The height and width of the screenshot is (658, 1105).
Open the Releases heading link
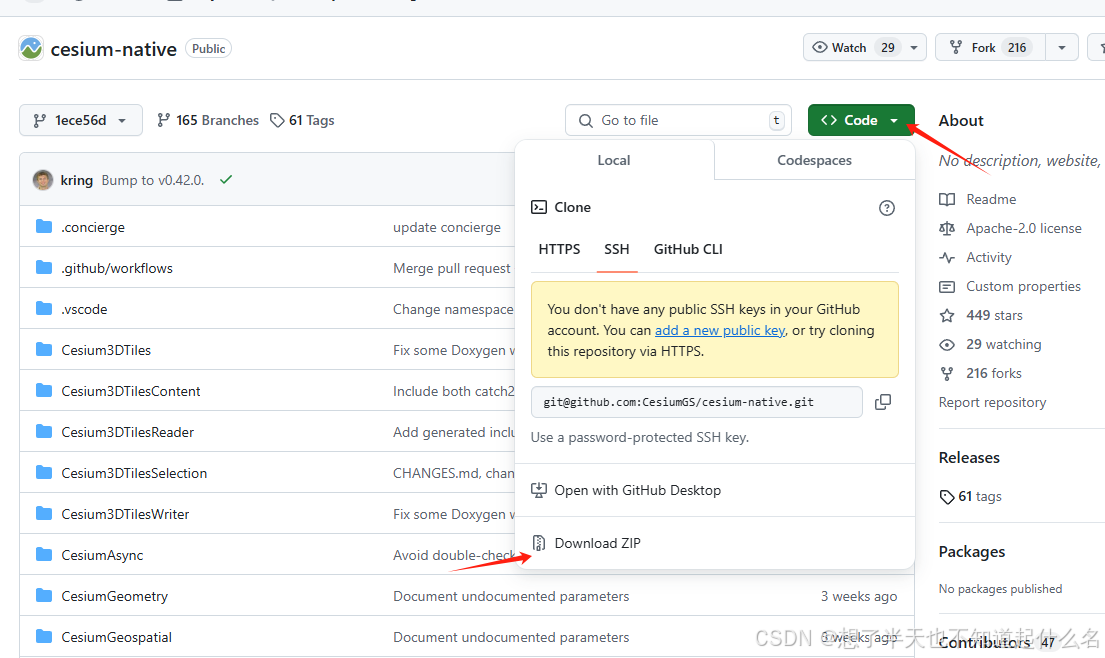pos(969,458)
